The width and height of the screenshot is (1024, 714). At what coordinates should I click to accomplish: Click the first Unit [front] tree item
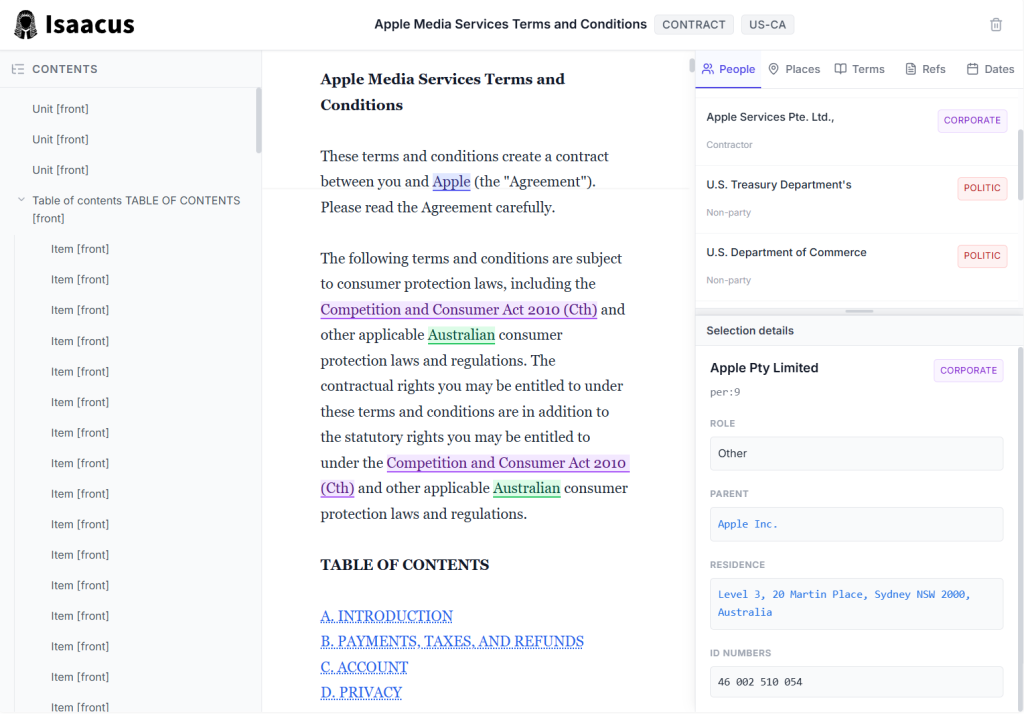point(60,108)
